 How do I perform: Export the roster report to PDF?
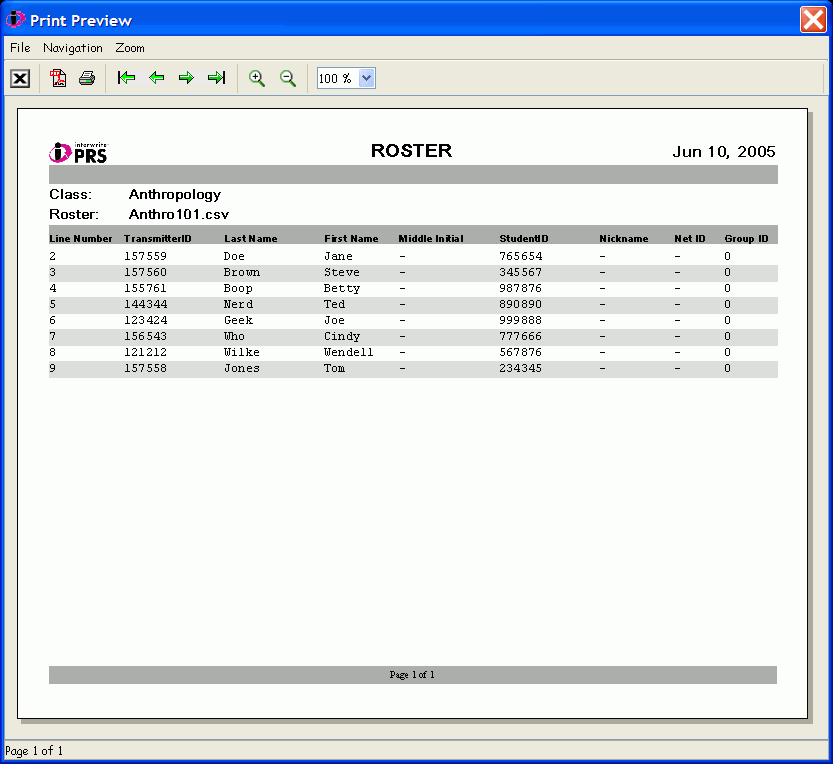pos(57,78)
